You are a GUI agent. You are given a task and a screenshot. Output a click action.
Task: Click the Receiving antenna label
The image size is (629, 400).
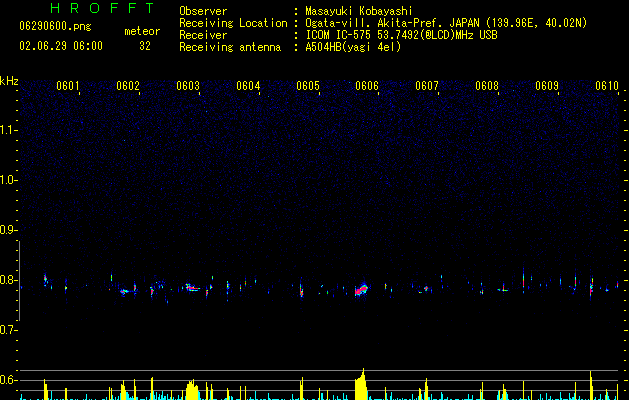click(x=230, y=47)
